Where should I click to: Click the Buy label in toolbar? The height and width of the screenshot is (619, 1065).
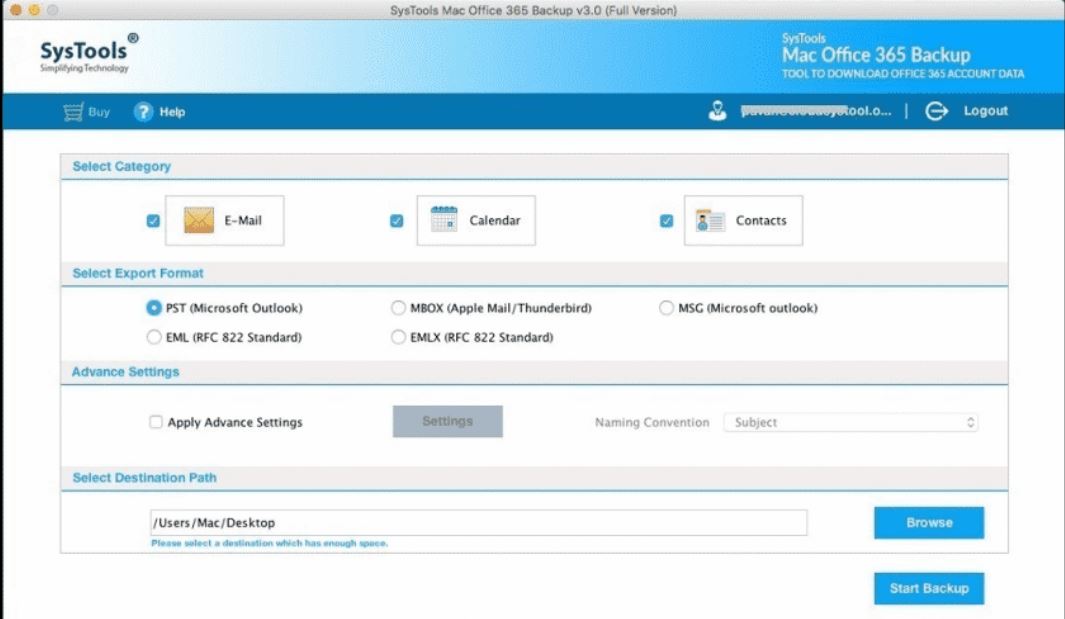click(x=99, y=112)
